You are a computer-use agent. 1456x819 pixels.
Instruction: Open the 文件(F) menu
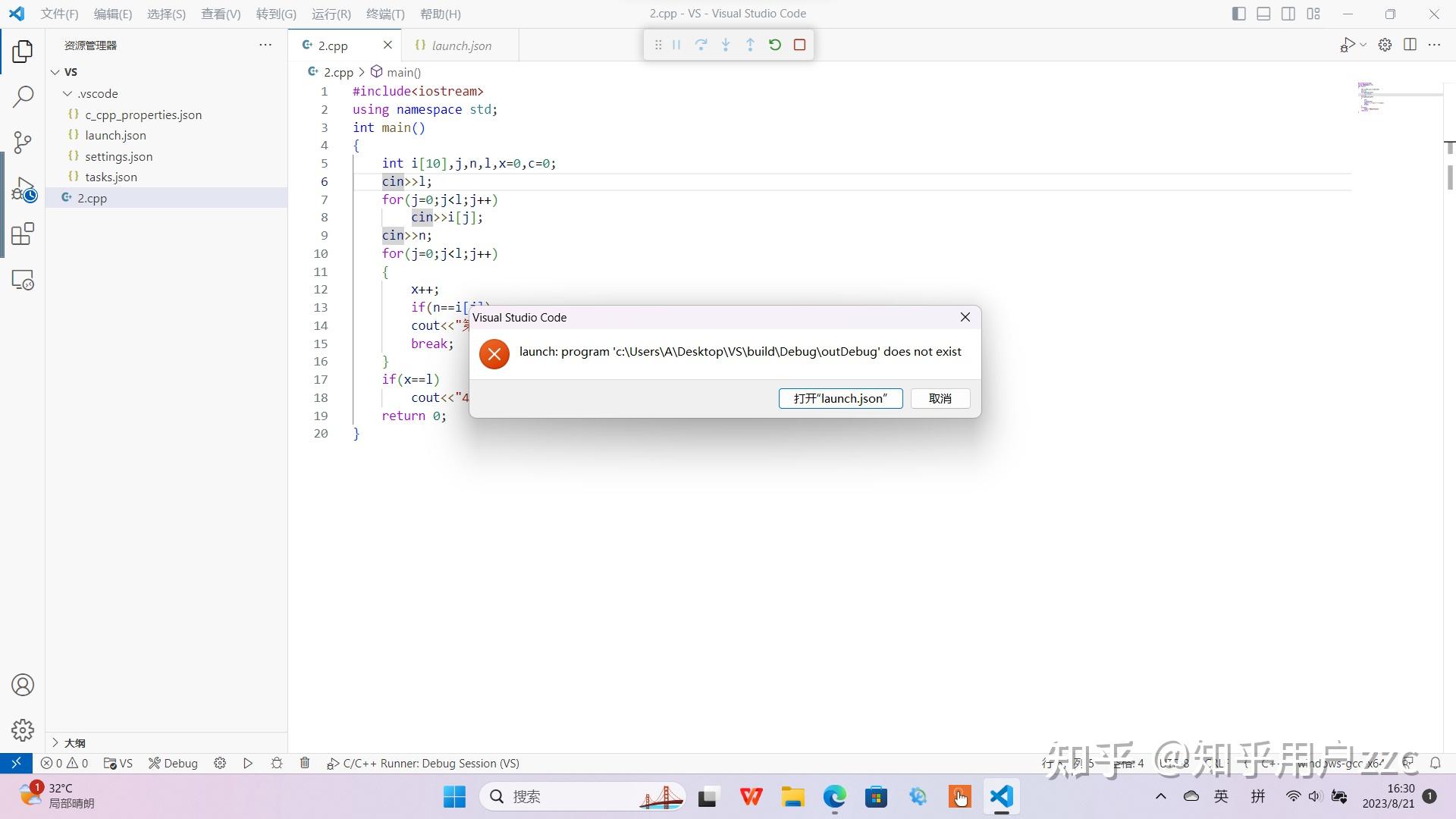[59, 14]
